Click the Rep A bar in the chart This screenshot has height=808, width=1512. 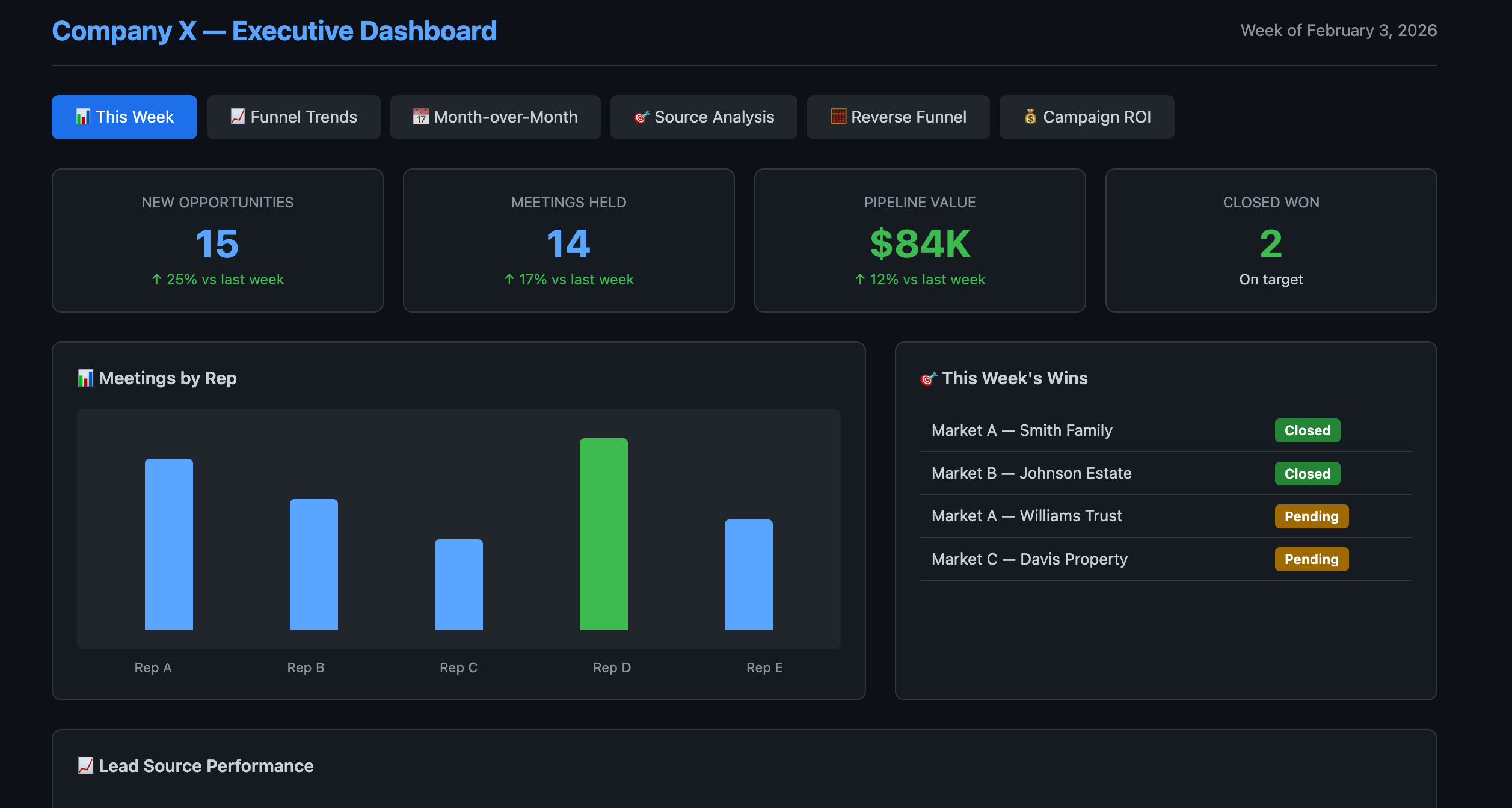point(169,544)
